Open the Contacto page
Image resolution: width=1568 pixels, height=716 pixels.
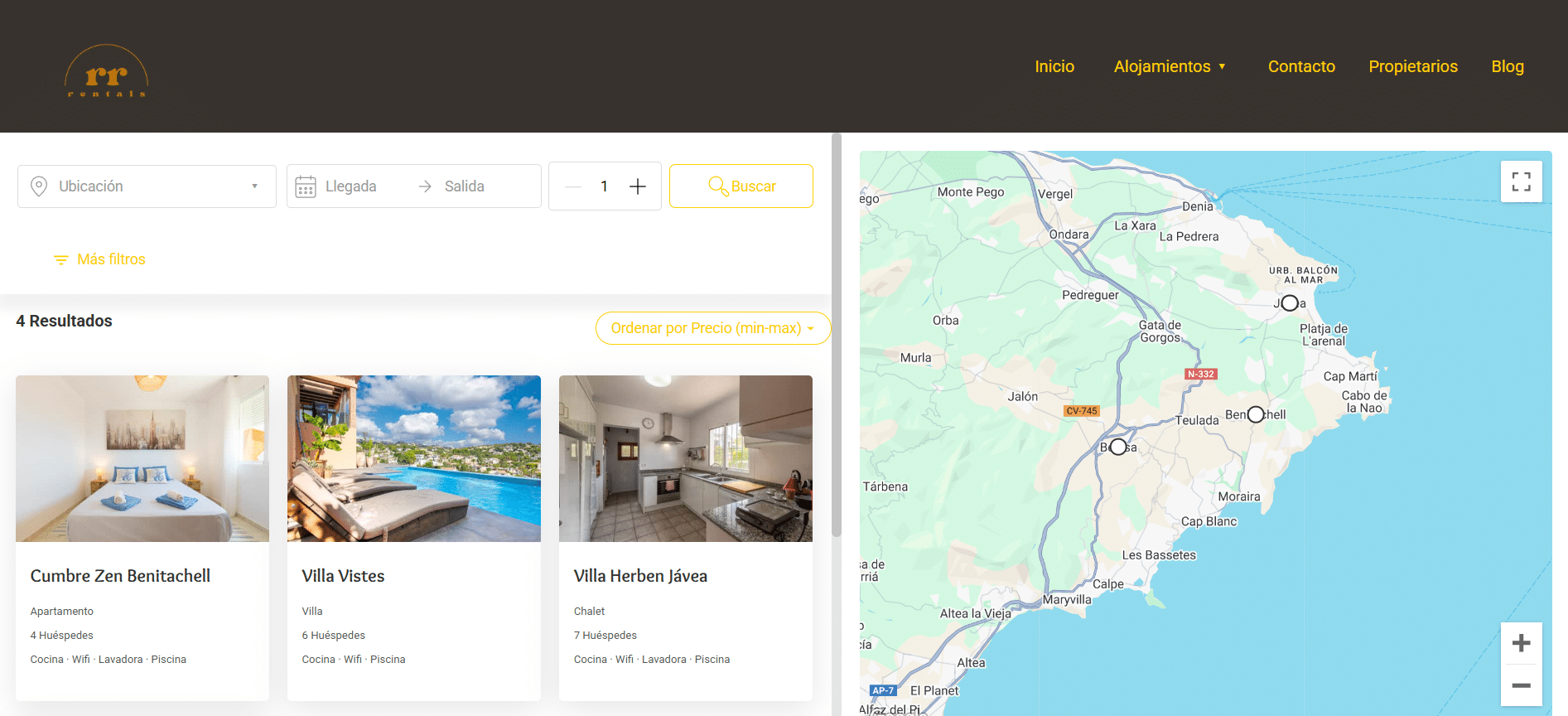tap(1300, 66)
